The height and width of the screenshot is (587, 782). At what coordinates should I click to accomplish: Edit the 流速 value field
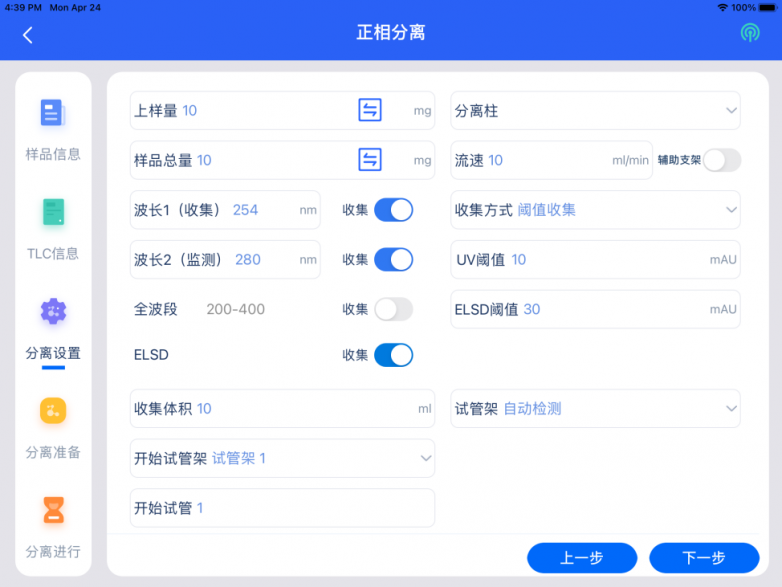point(551,160)
